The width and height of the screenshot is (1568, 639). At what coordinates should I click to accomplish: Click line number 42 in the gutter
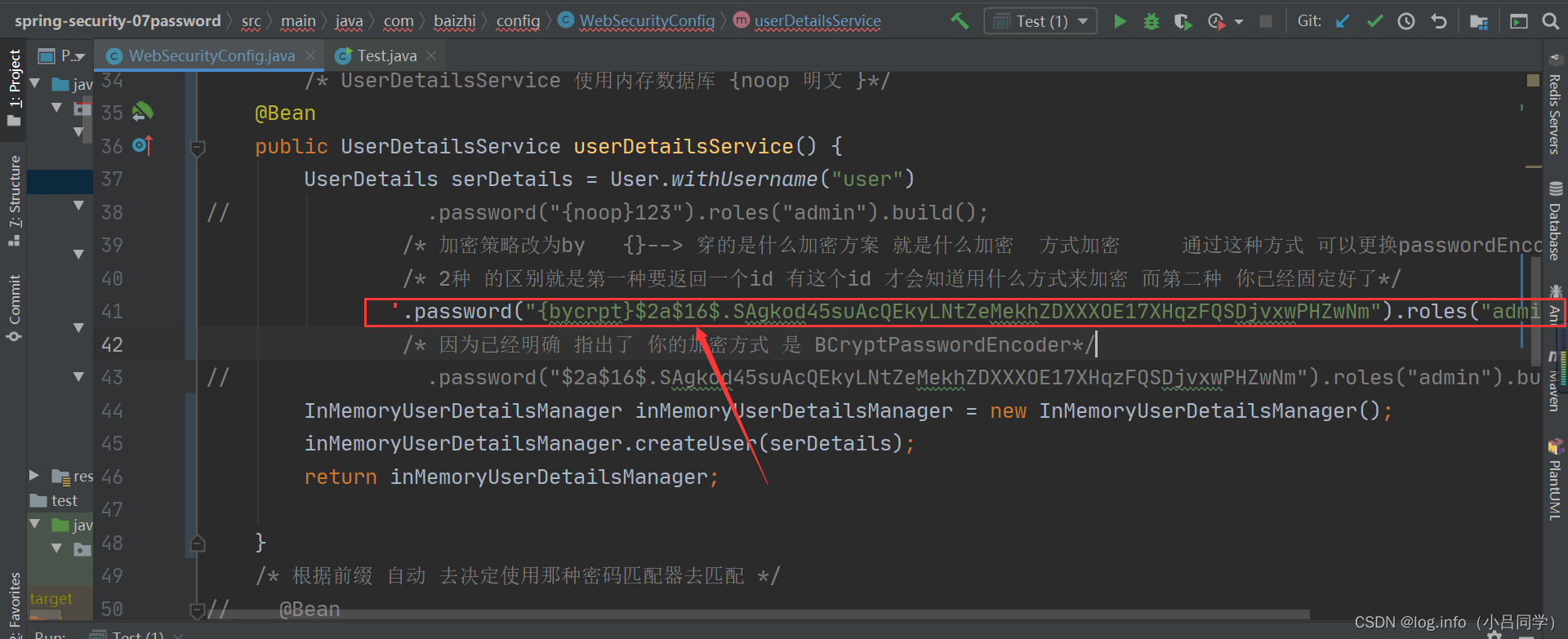[112, 344]
